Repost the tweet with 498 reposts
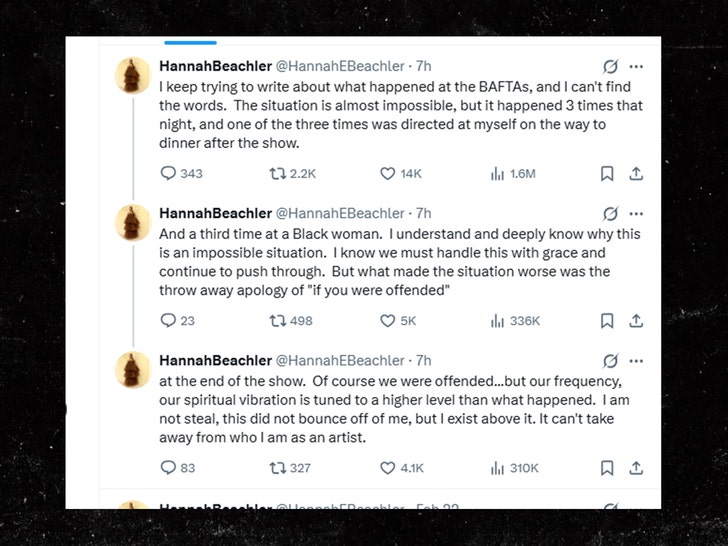Screen dimensions: 728x546 click(x=278, y=320)
